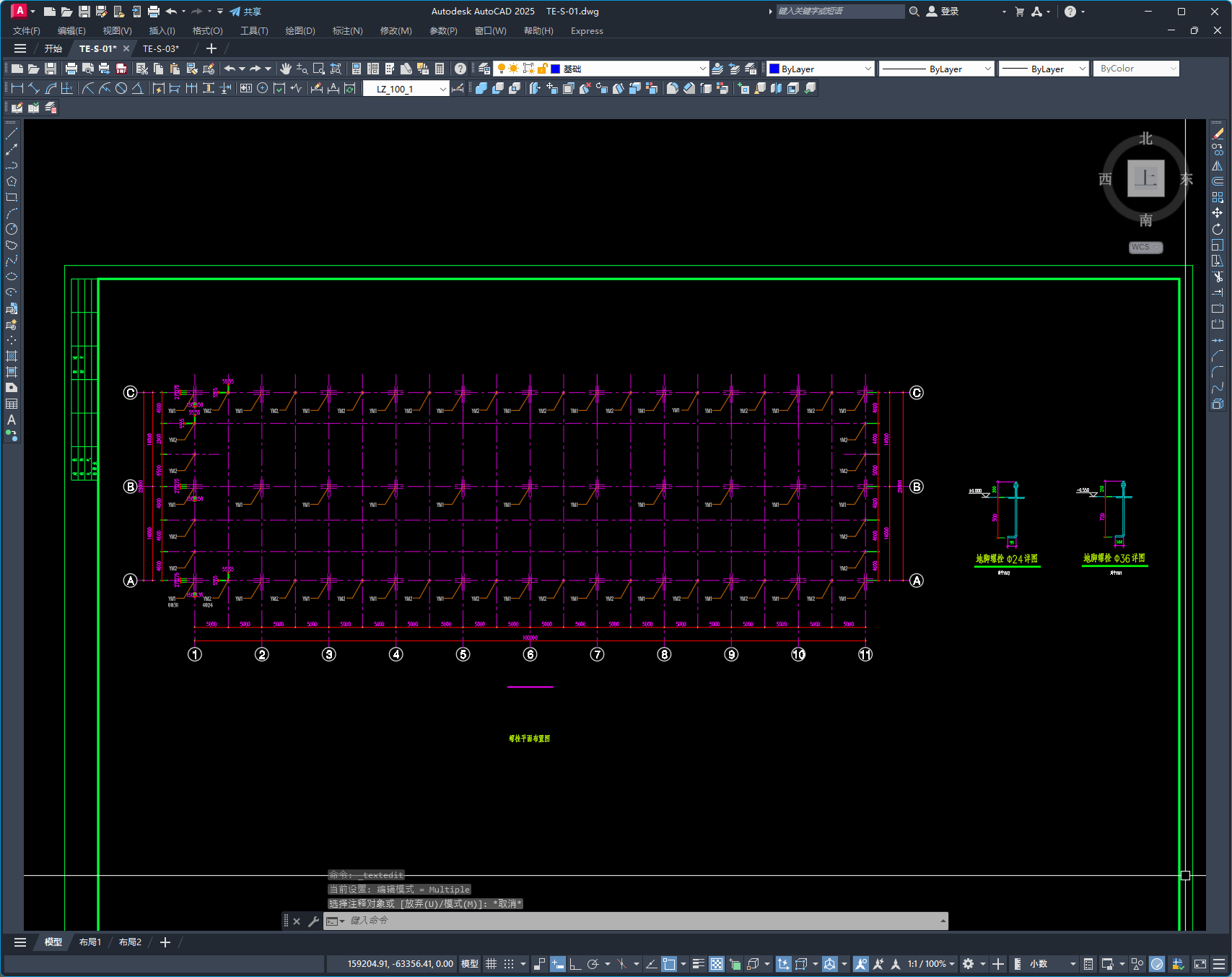Open the 1:1 / 100% annotation scale dropdown
Viewport: 1232px width, 977px height.
[931, 963]
